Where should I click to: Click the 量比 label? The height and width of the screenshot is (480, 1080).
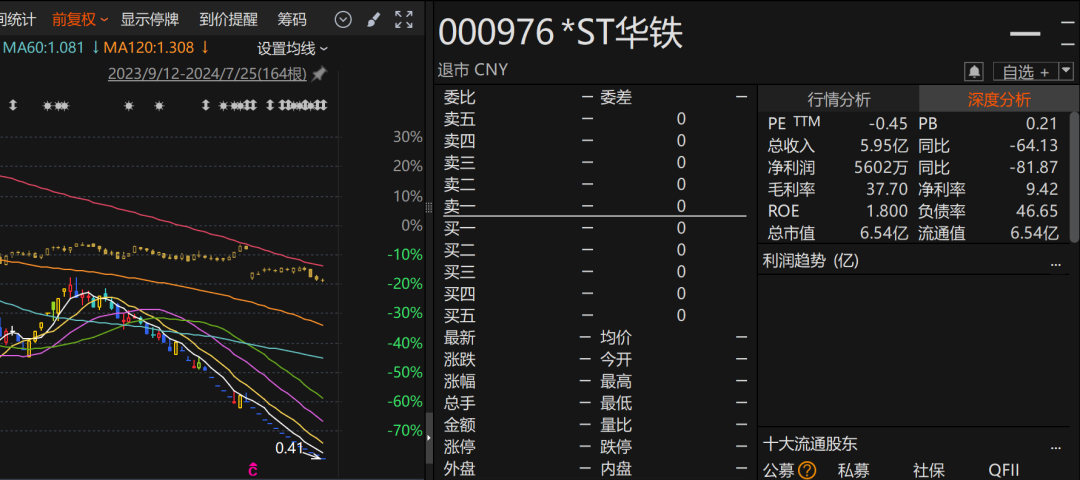[x=616, y=425]
